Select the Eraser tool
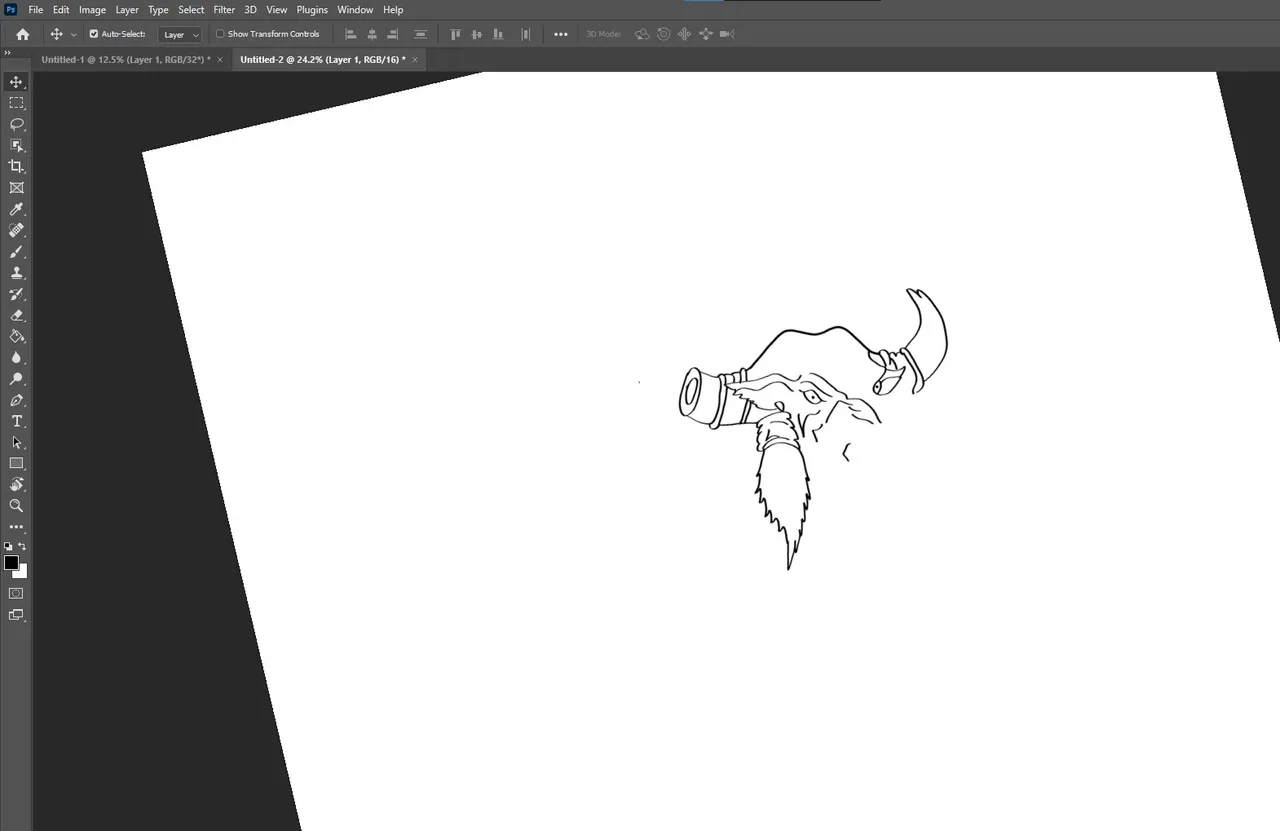Viewport: 1280px width, 831px height. [x=16, y=315]
